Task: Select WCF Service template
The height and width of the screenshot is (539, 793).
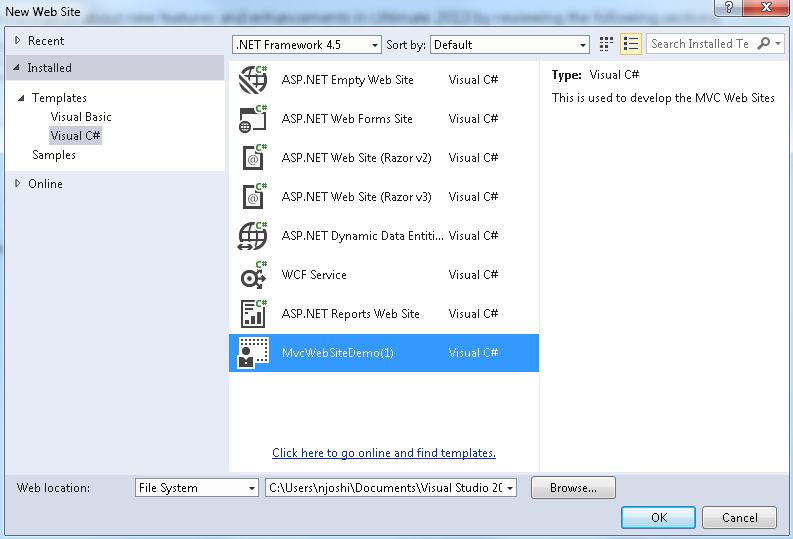Action: pyautogui.click(x=384, y=275)
